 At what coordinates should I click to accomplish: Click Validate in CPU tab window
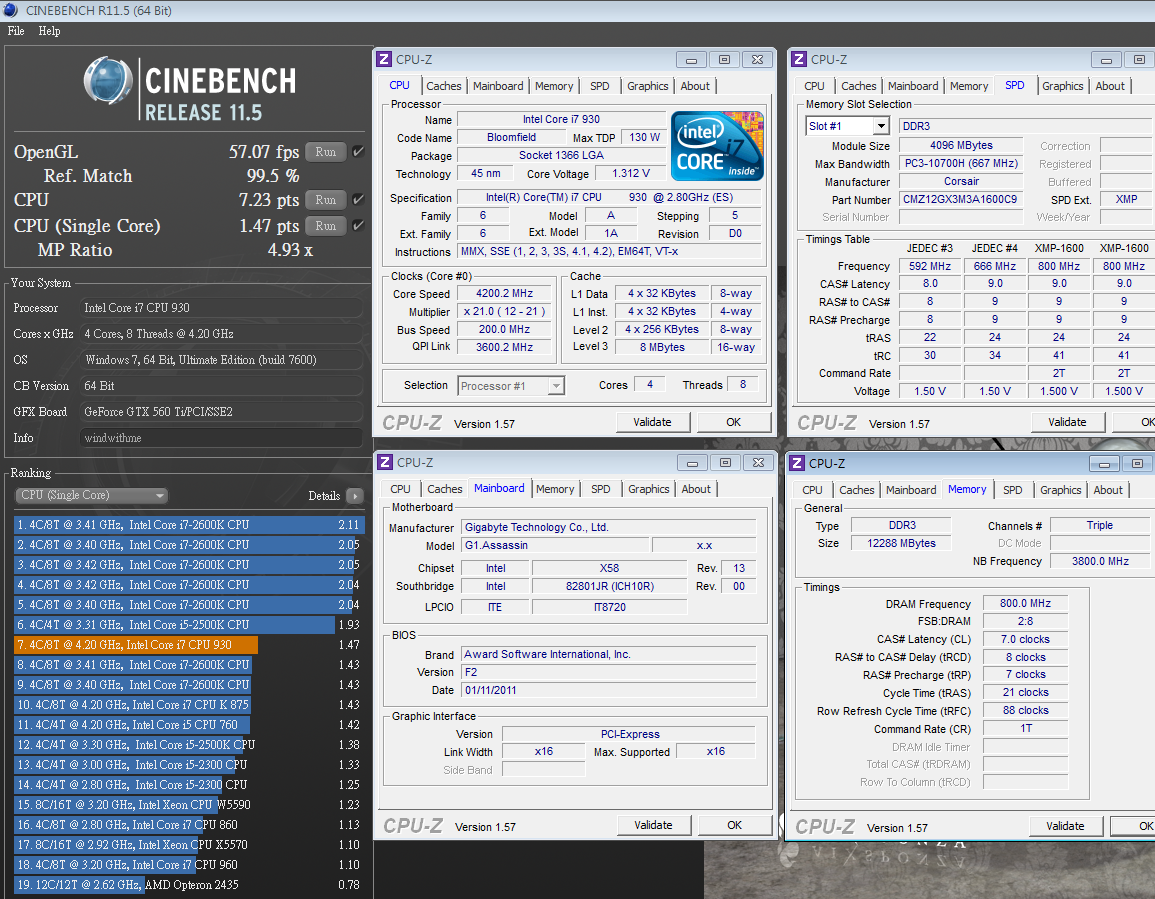pyautogui.click(x=653, y=422)
